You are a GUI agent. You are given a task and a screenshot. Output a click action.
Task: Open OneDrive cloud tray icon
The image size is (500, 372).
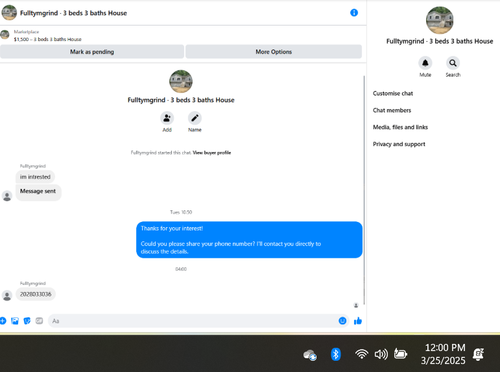[310, 355]
